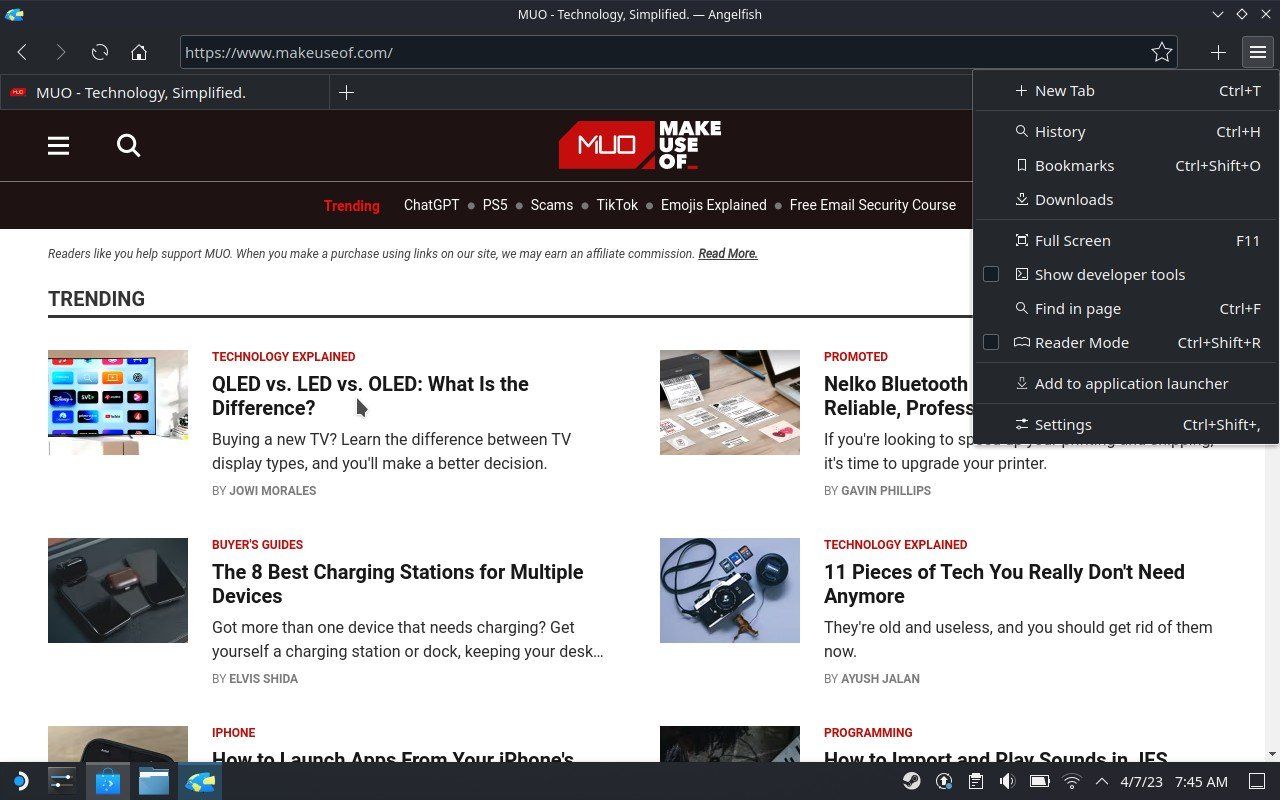Enable the Reader Mode checkbox
The height and width of the screenshot is (800, 1280).
click(991, 342)
